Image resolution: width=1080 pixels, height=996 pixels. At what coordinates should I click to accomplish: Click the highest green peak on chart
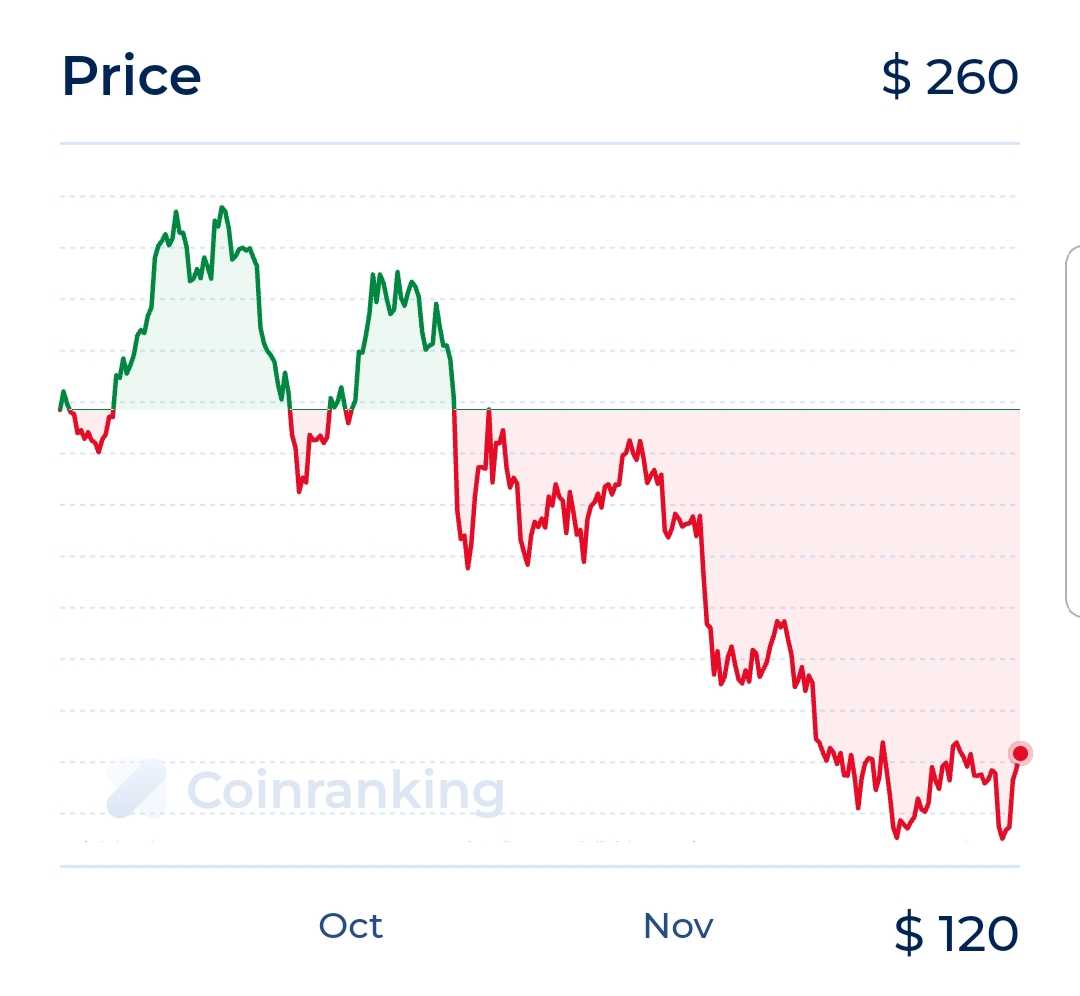(x=222, y=208)
